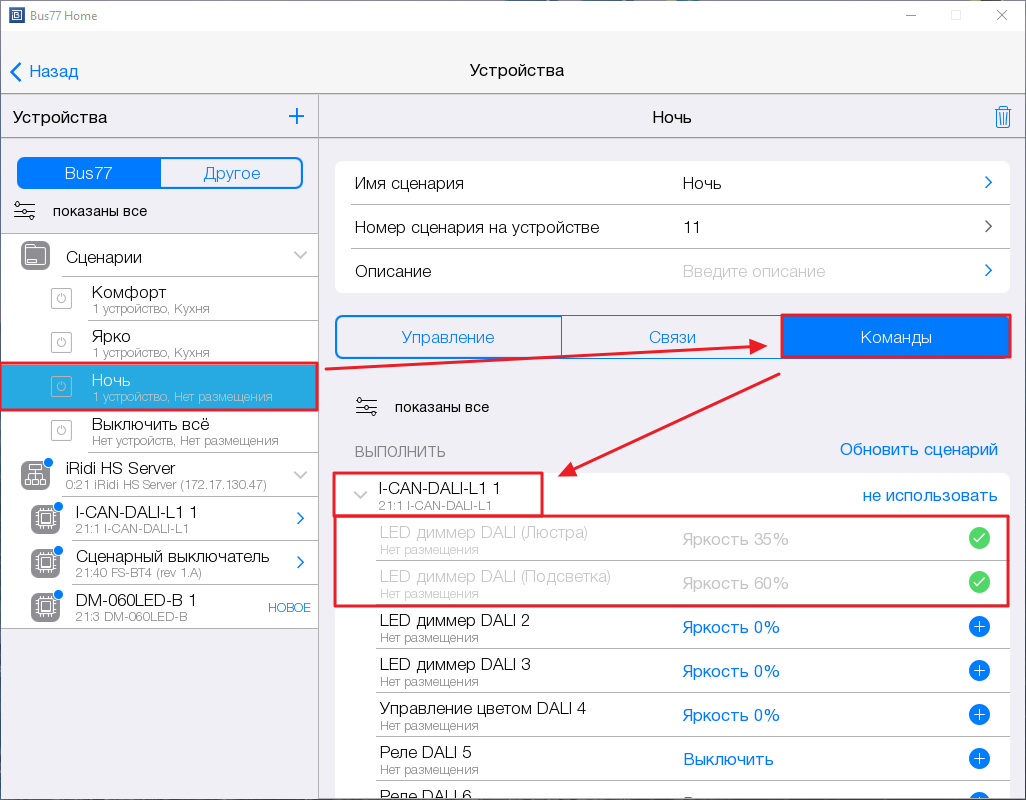This screenshot has height=800, width=1026.
Task: Uncheck LED диммер DALI (Люстра) green checkmark
Action: (979, 539)
